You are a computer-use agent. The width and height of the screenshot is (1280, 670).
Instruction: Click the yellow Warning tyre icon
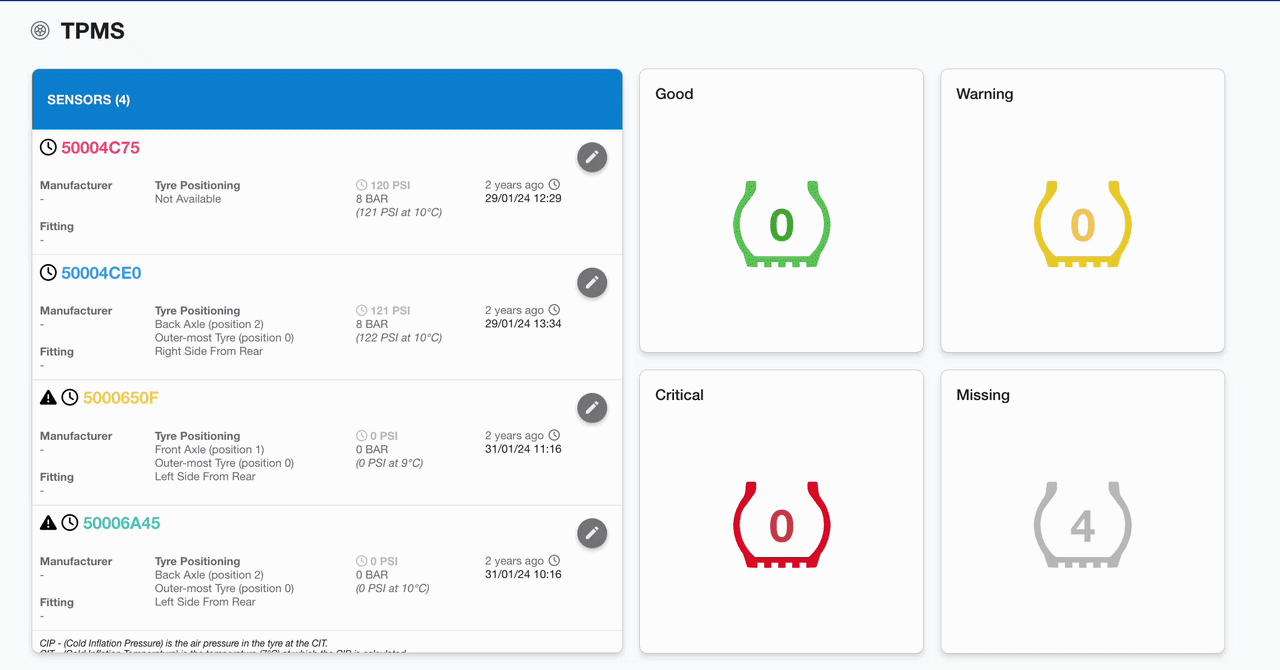point(1082,224)
